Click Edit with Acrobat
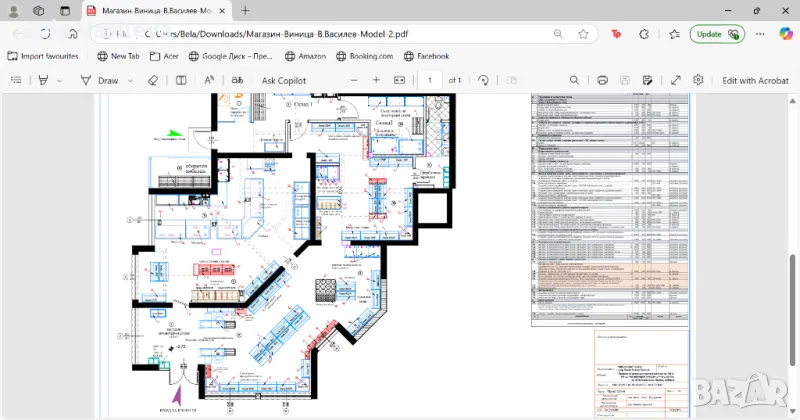This screenshot has height=420, width=800. (755, 80)
